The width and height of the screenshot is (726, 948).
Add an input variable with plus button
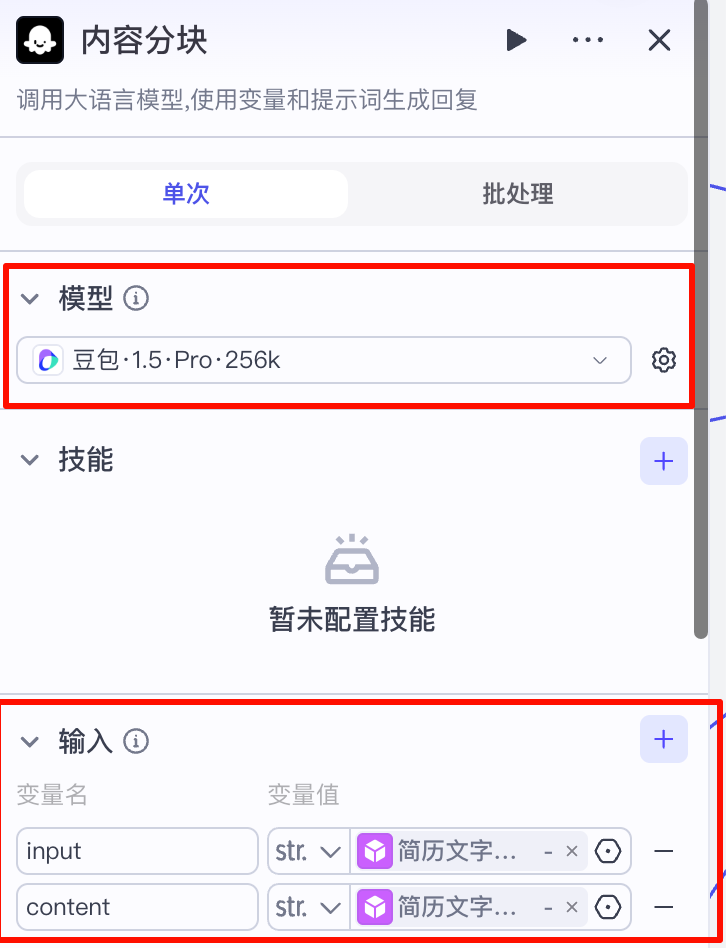coord(664,739)
